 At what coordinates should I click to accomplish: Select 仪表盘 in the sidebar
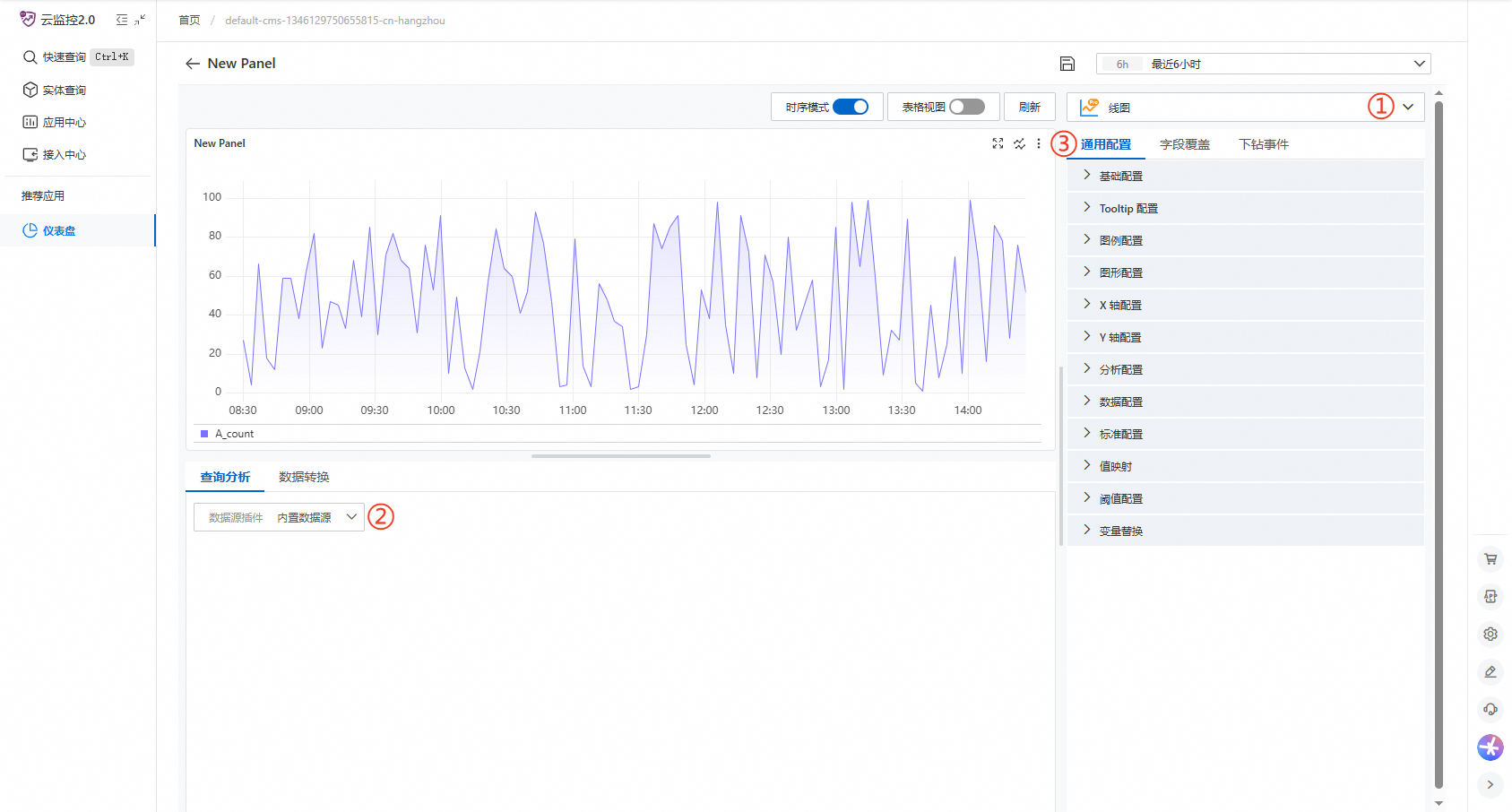[x=77, y=230]
